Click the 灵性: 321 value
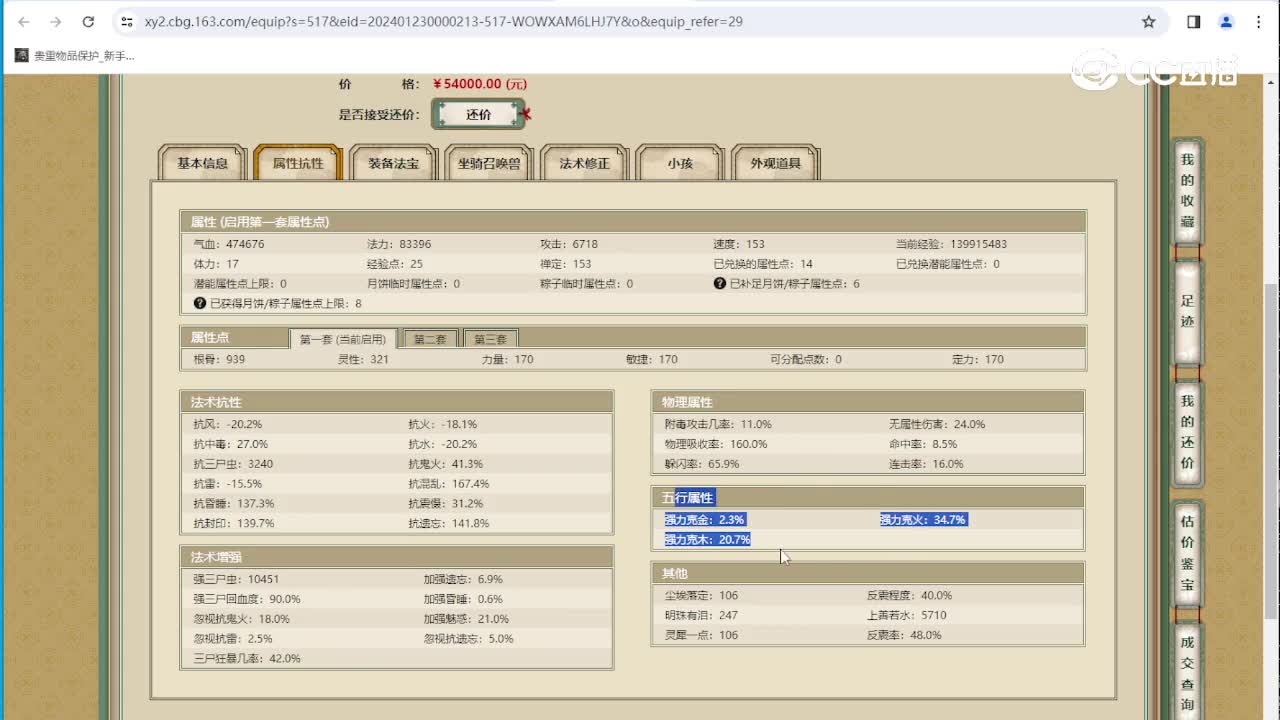Viewport: 1280px width, 720px height. pyautogui.click(x=363, y=359)
